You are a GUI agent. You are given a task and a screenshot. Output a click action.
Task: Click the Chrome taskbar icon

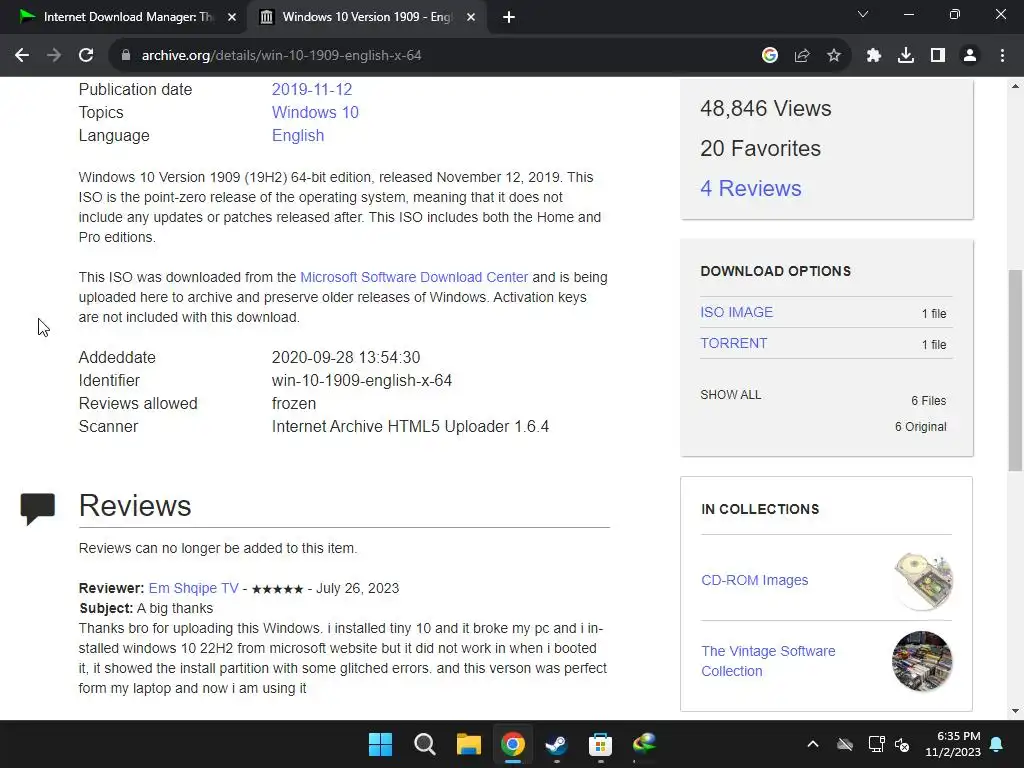[x=513, y=744]
